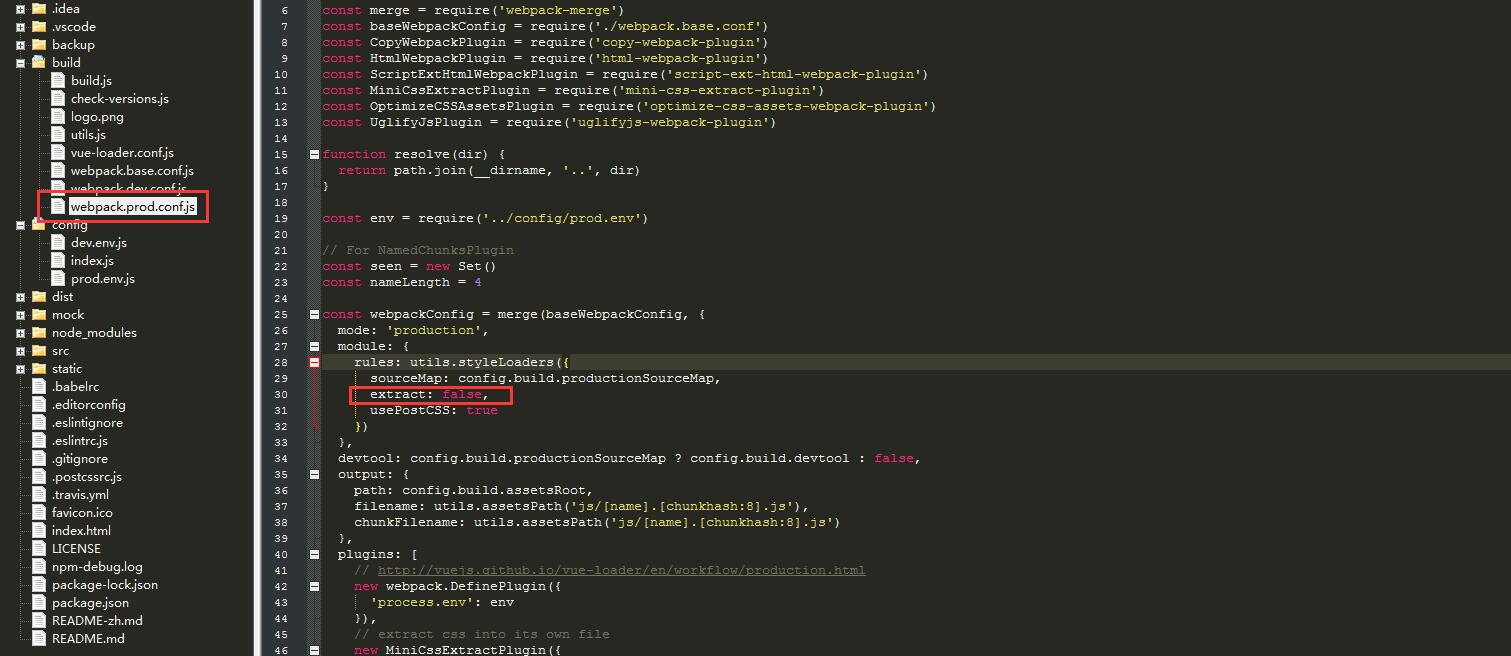The width and height of the screenshot is (1511, 656).
Task: Follow the vue-loader production.html link
Action: [x=621, y=570]
